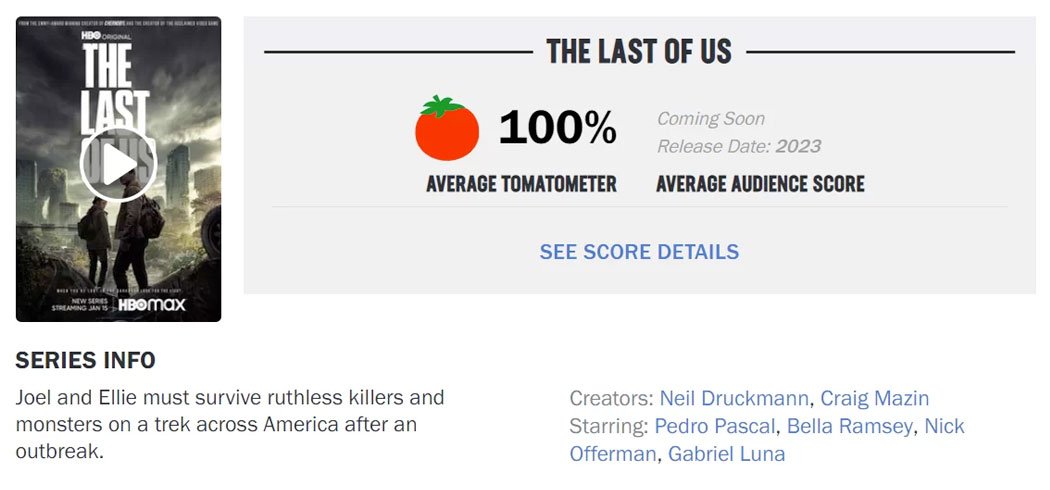The image size is (1050, 490).
Task: Click the Release Date 2023 text
Action: coord(739,146)
